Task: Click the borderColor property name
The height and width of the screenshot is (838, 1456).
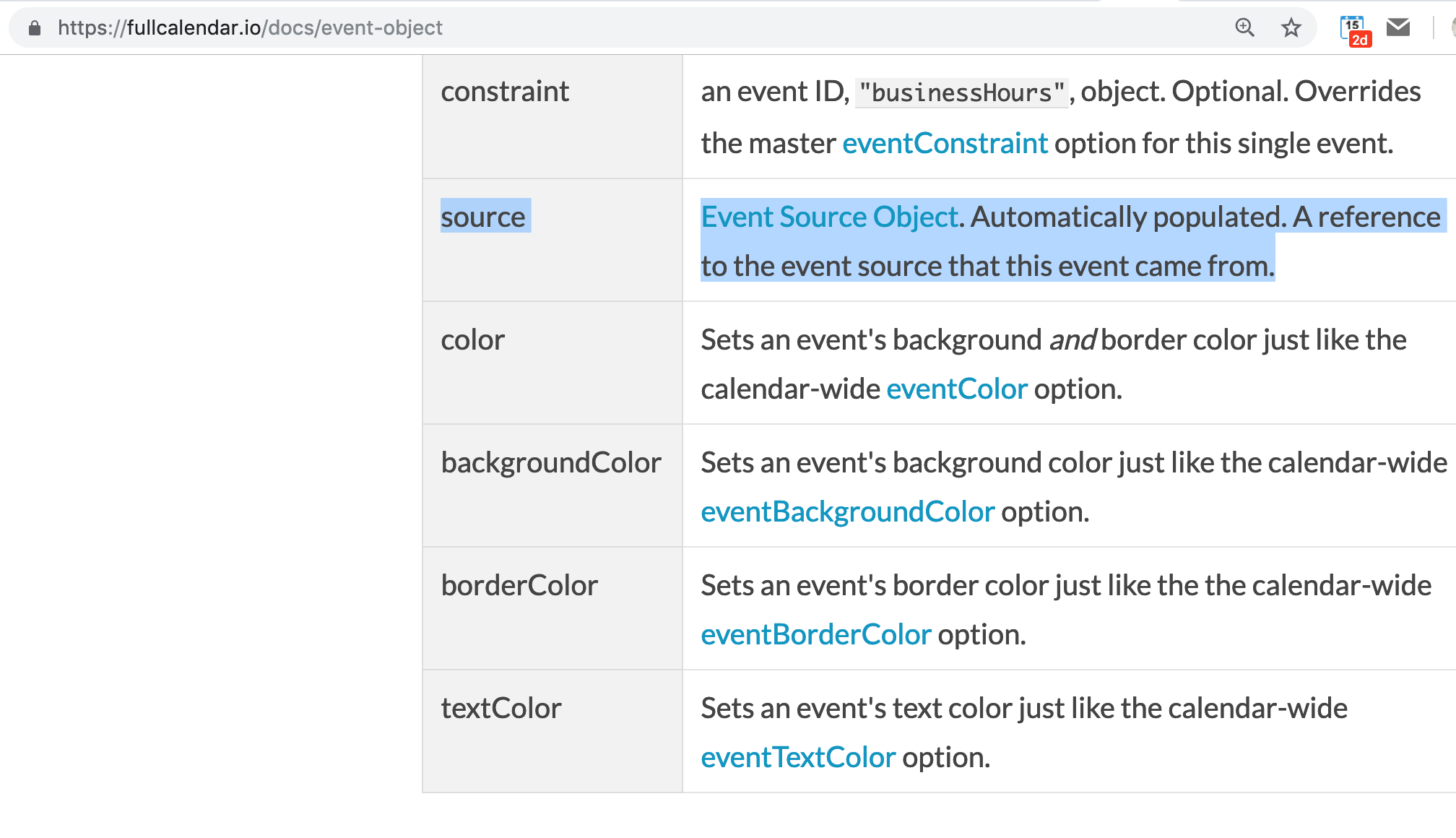Action: pyautogui.click(x=519, y=586)
